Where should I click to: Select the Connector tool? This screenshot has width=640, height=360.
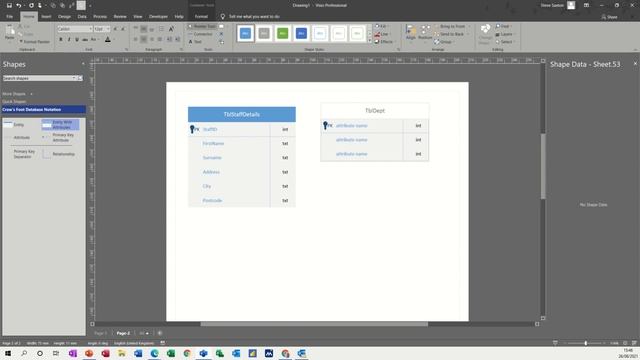(200, 34)
